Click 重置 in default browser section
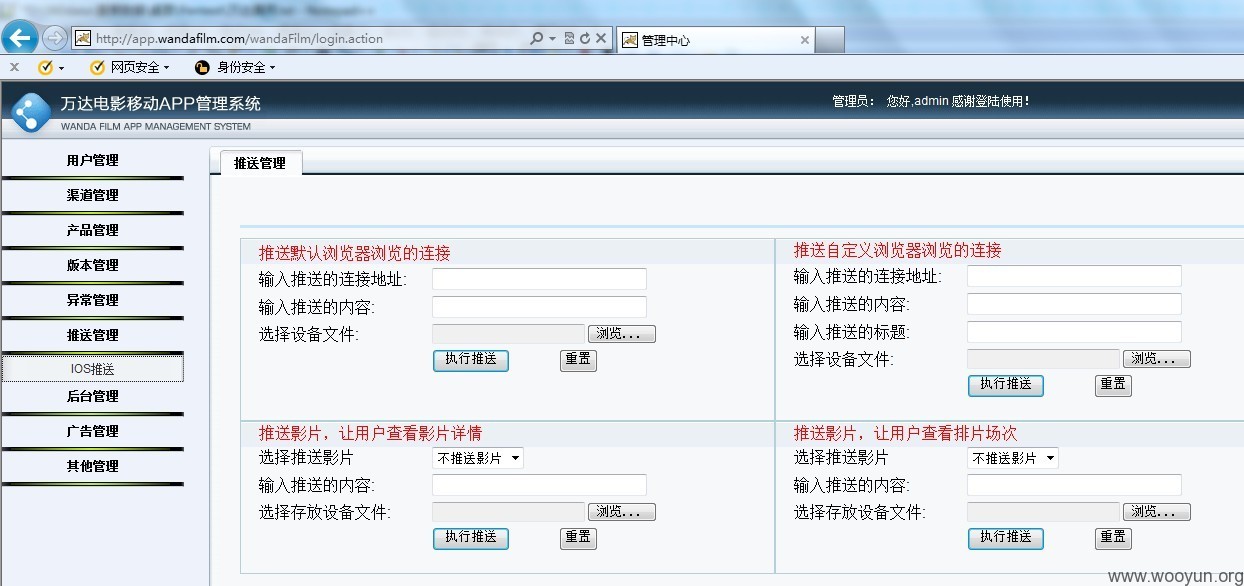Image resolution: width=1244 pixels, height=586 pixels. (578, 360)
